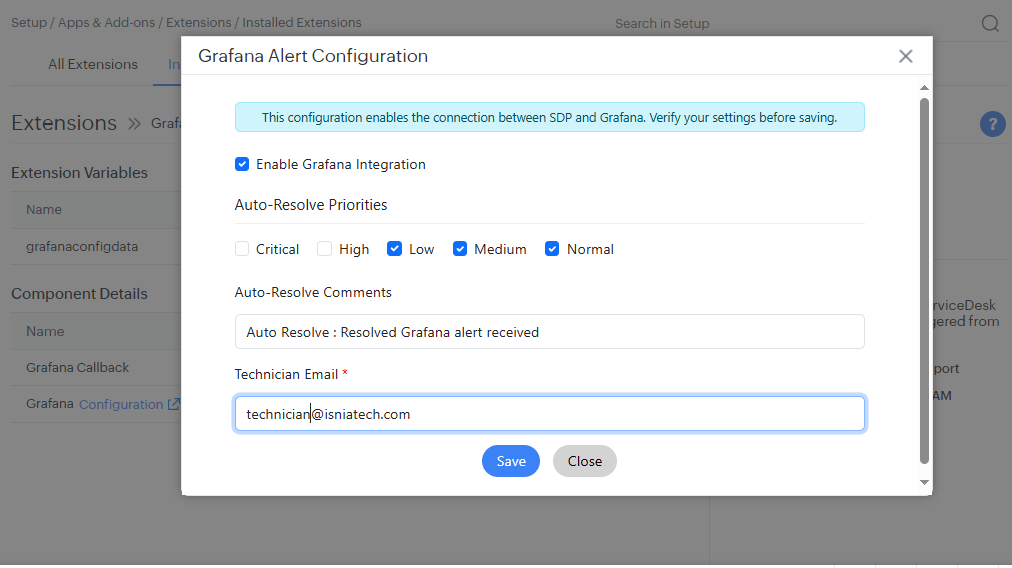
Task: Click the search magnifier icon in Setup
Action: (x=990, y=23)
